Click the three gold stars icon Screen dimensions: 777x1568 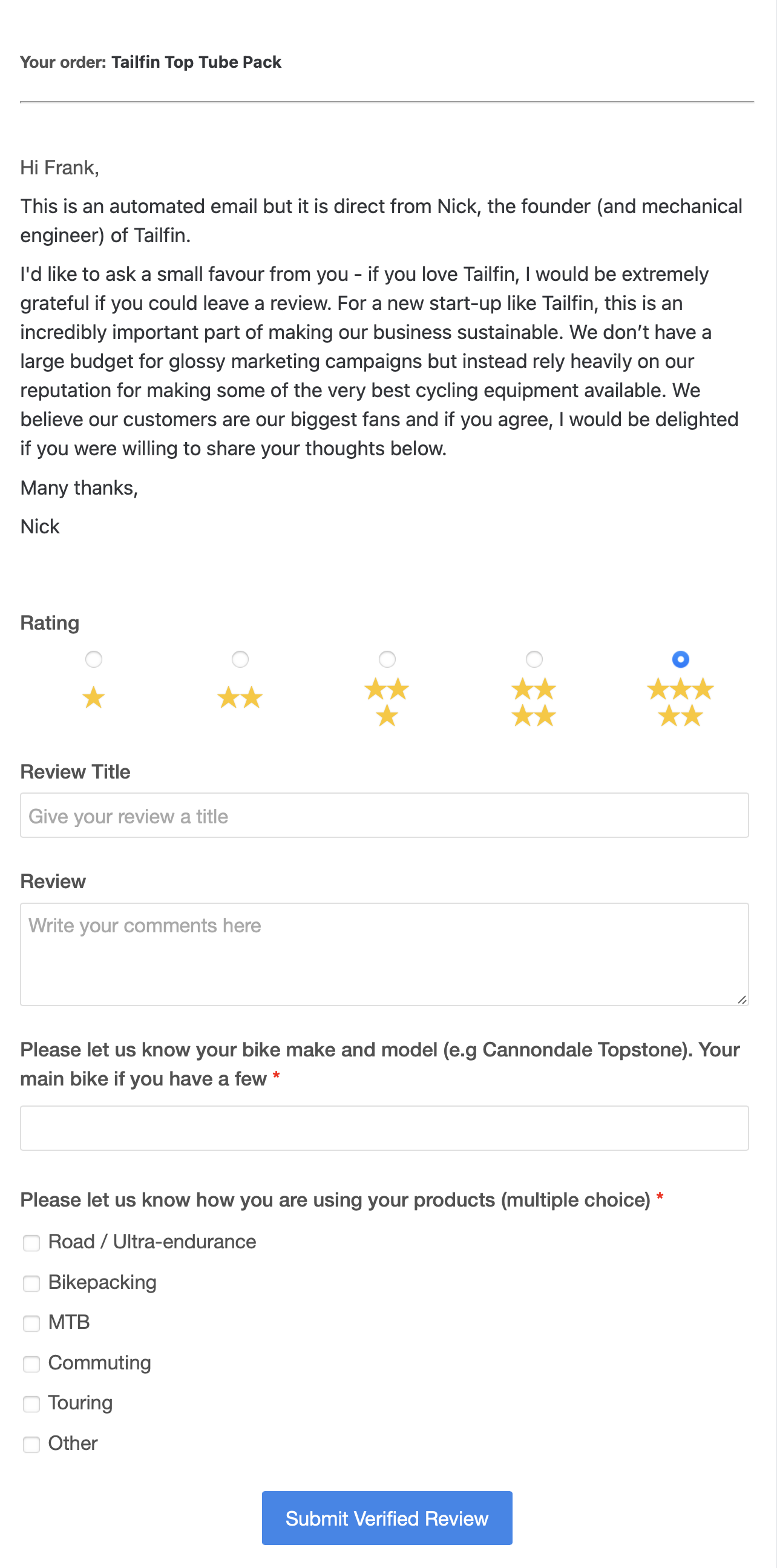387,702
